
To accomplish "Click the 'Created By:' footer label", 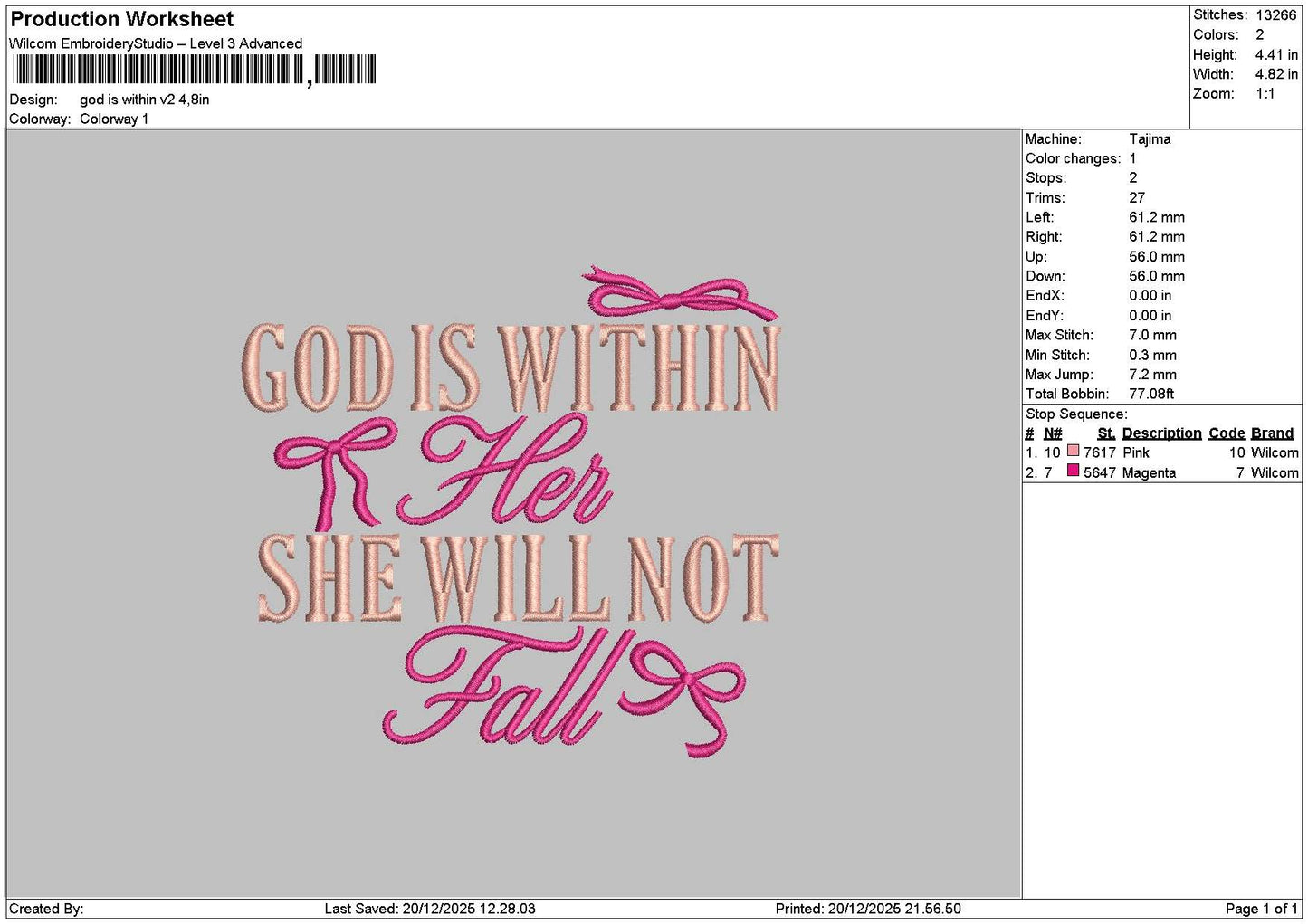I will click(46, 909).
